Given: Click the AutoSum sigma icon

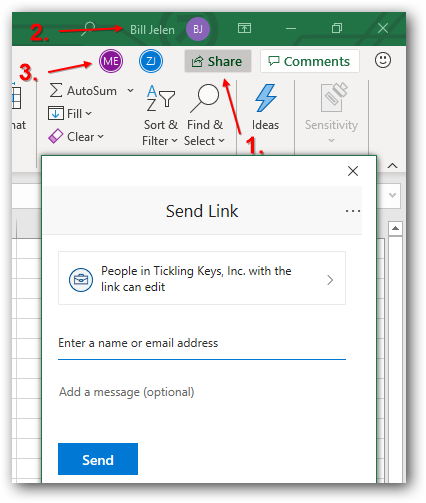Looking at the screenshot, I should point(56,90).
